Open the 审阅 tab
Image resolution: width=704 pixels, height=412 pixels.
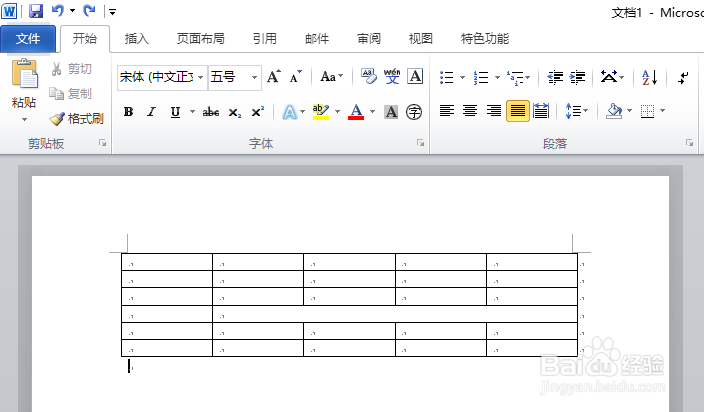tap(369, 39)
